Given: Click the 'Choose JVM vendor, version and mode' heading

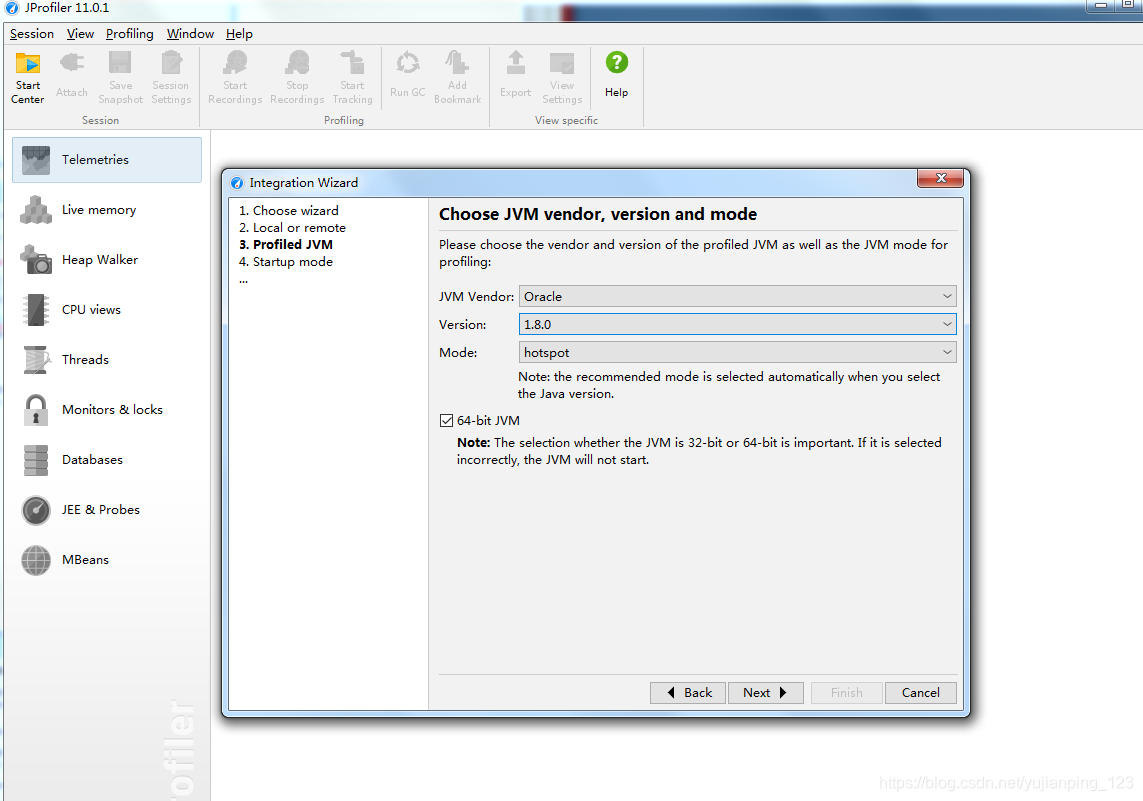Looking at the screenshot, I should click(598, 214).
